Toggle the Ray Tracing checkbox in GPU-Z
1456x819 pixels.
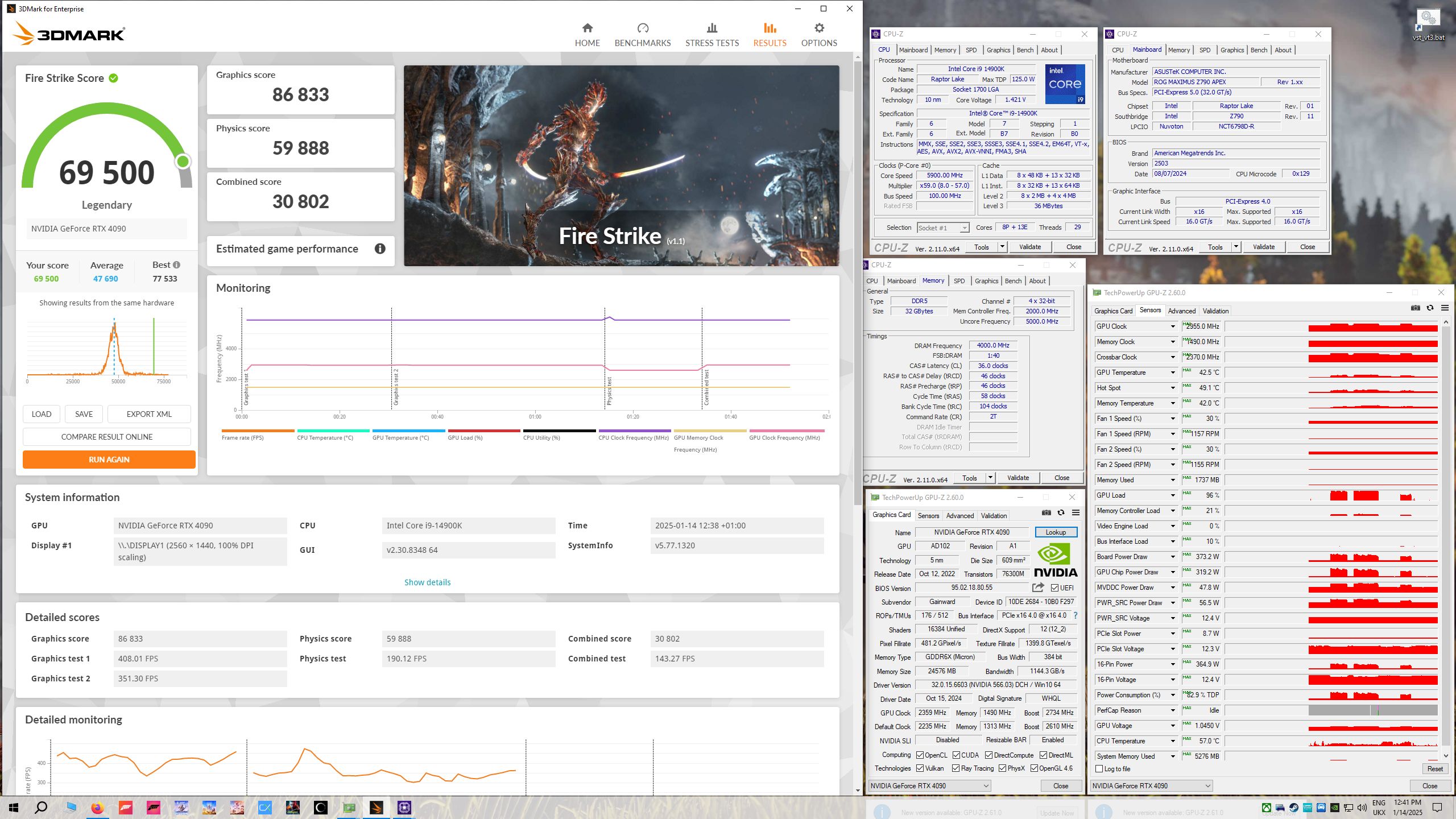tap(955, 768)
